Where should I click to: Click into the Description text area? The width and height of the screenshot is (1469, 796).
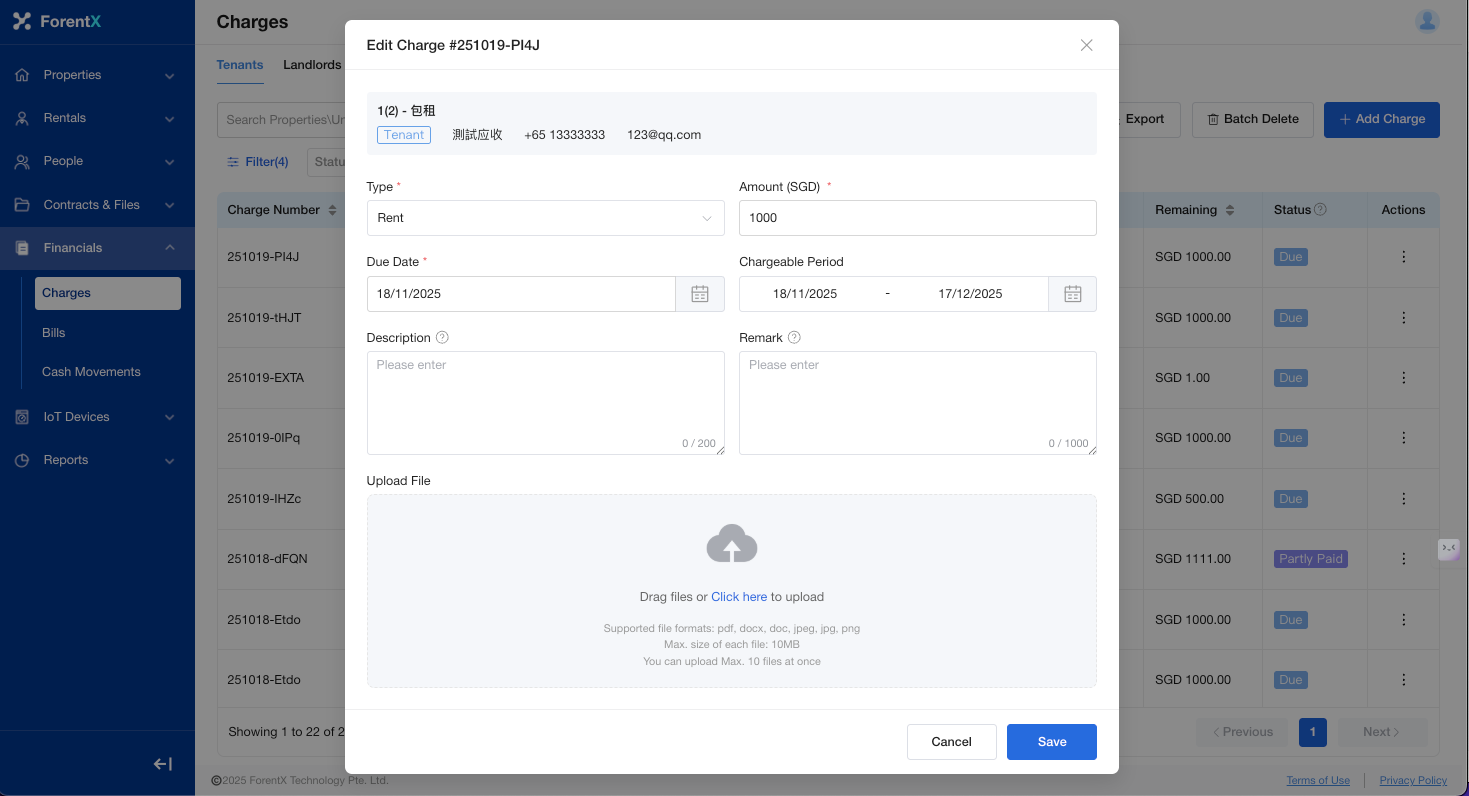click(545, 402)
